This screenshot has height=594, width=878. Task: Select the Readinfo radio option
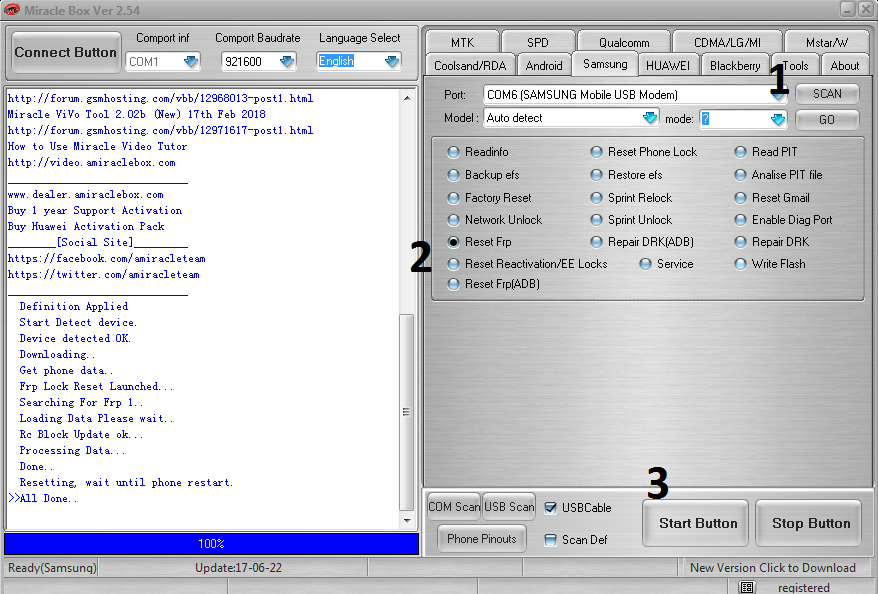coord(454,152)
